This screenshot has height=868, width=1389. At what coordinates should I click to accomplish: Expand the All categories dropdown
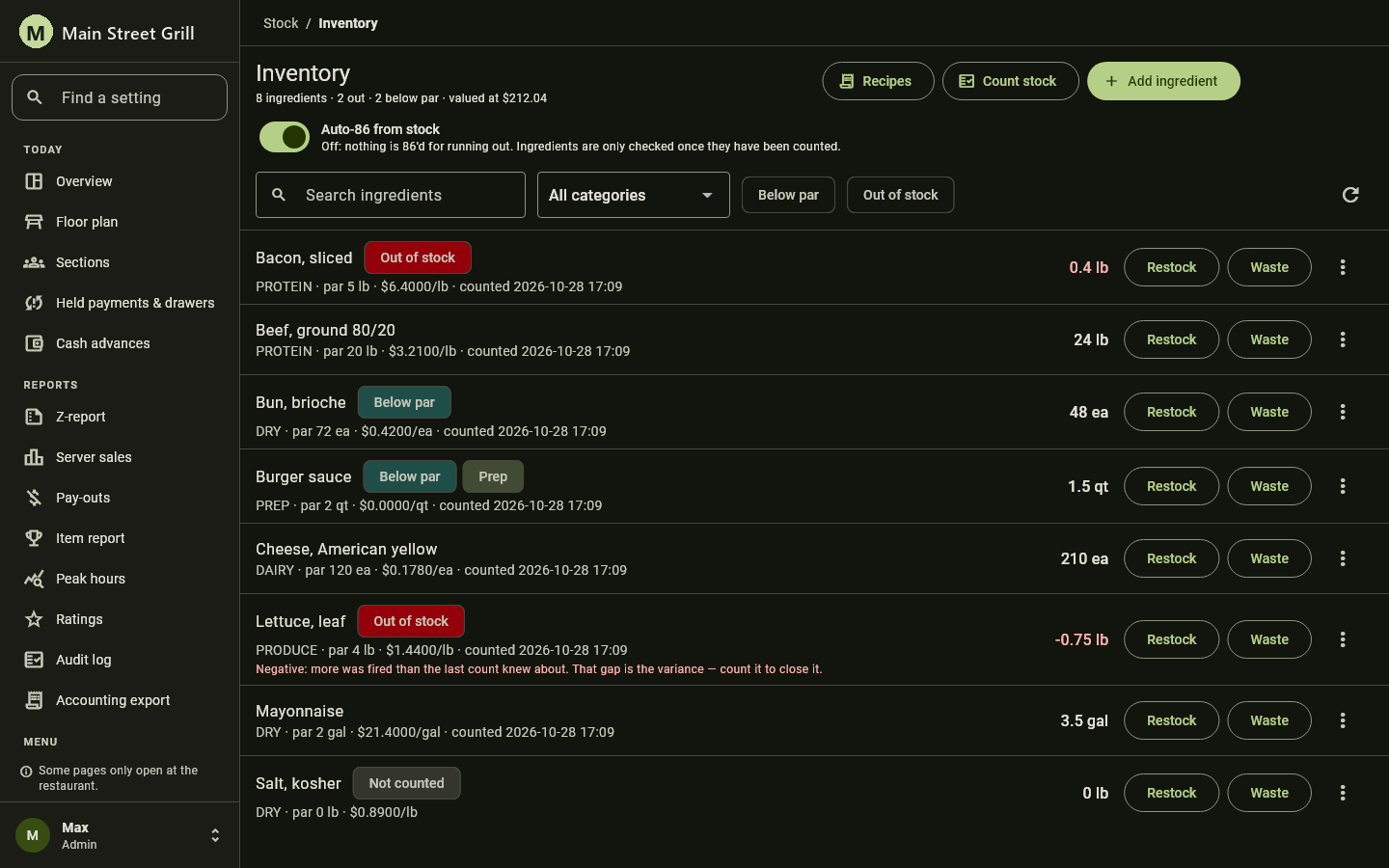coord(634,195)
